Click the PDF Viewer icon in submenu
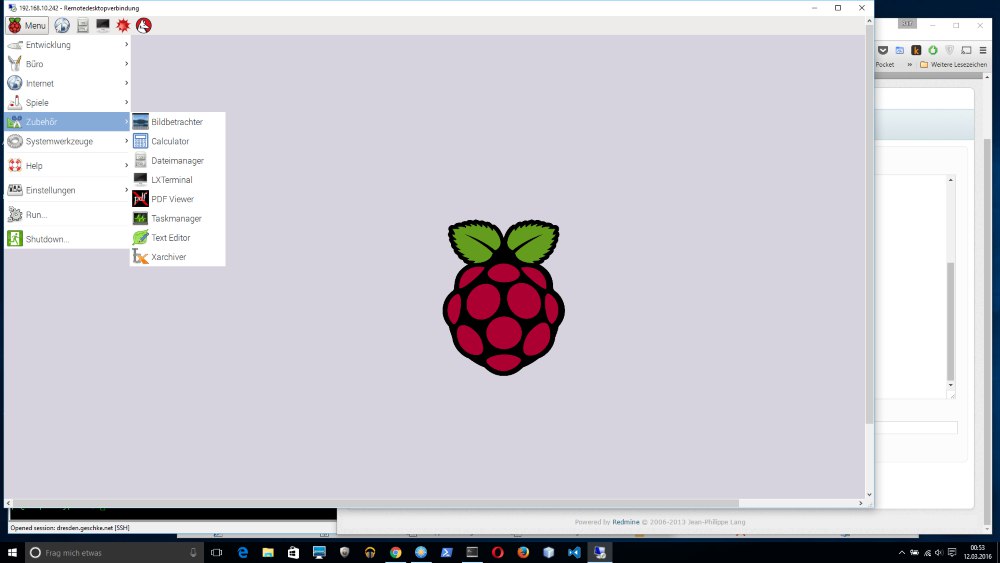Image resolution: width=1000 pixels, height=563 pixels. pyautogui.click(x=140, y=198)
